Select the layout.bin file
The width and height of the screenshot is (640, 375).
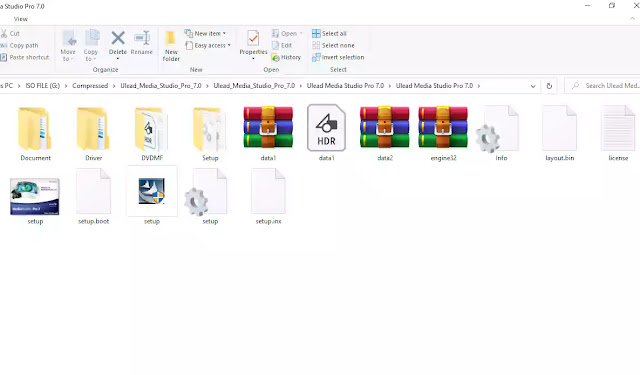click(559, 133)
